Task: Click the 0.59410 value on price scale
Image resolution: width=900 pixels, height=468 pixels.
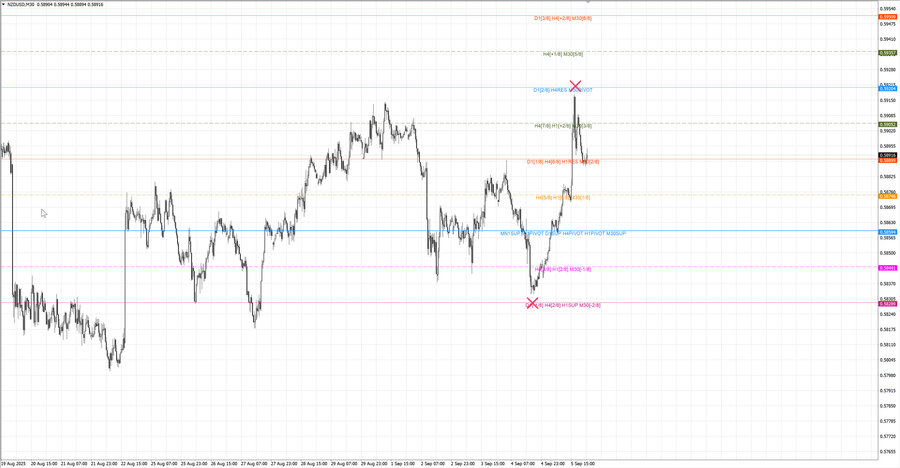Action: [888, 39]
